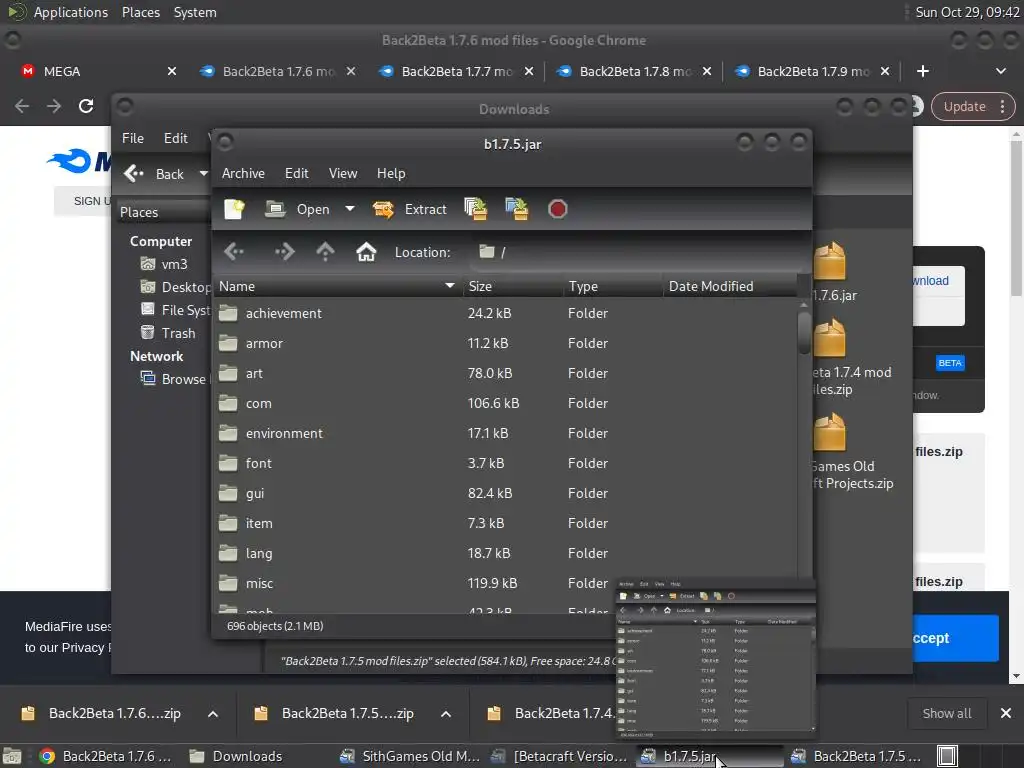The image size is (1024, 768).
Task: Reload the Chrome page
Action: (x=86, y=106)
